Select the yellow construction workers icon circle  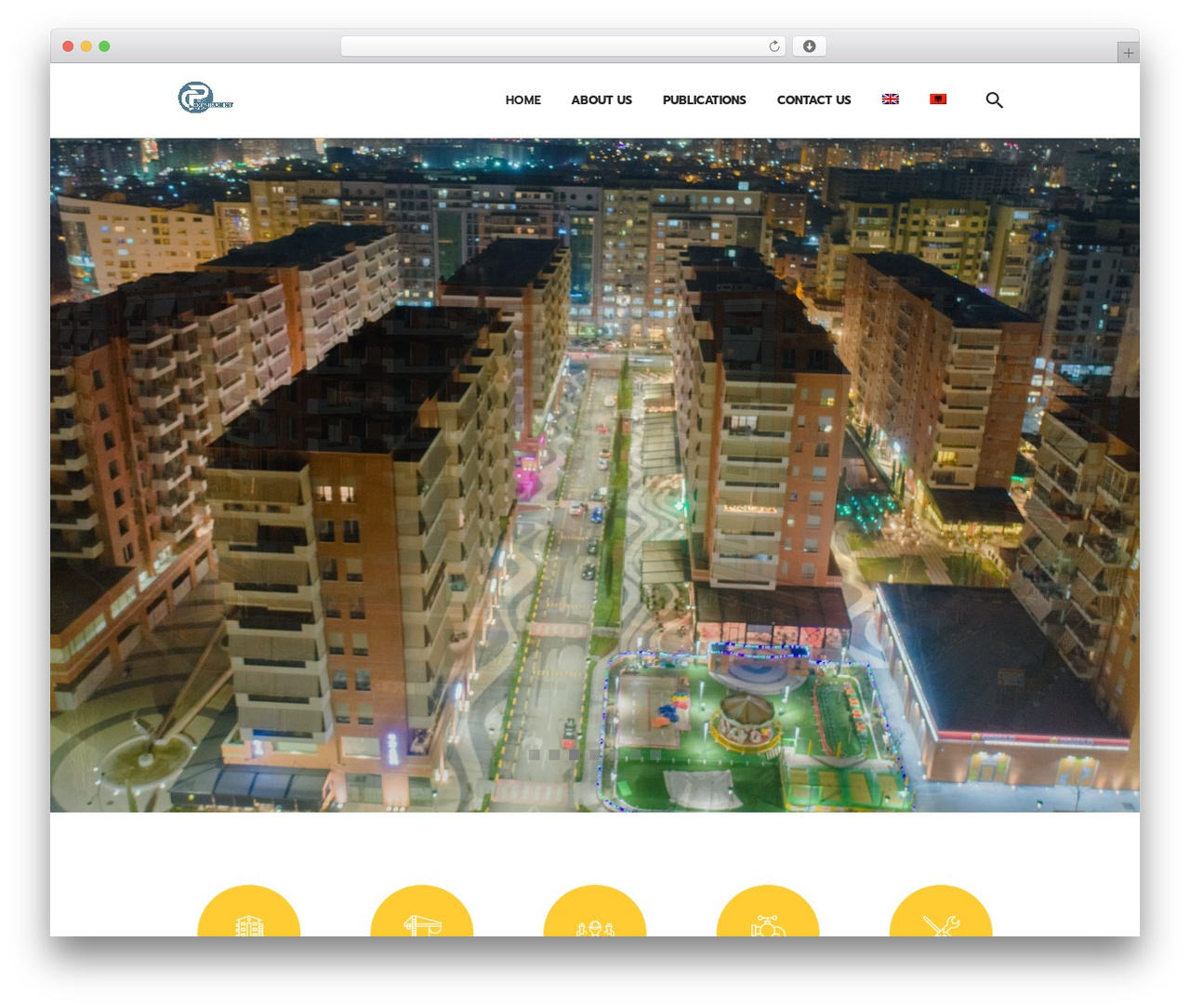click(x=595, y=911)
